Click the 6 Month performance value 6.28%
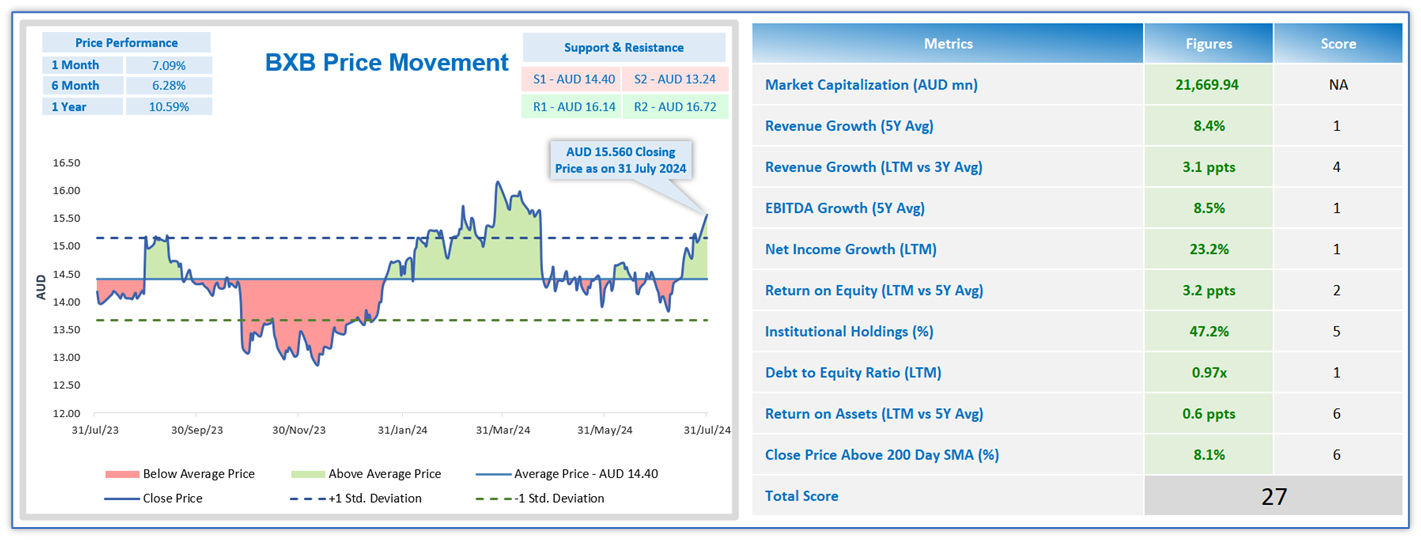Screen dimensions: 1421x540 168,86
